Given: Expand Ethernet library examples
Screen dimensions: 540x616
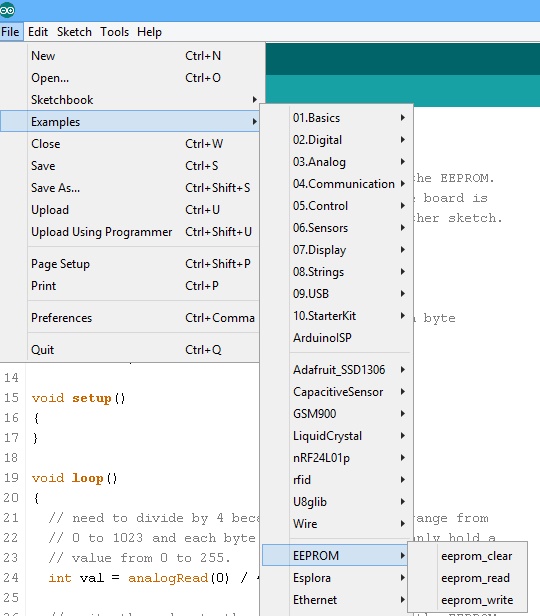Looking at the screenshot, I should click(x=337, y=600).
